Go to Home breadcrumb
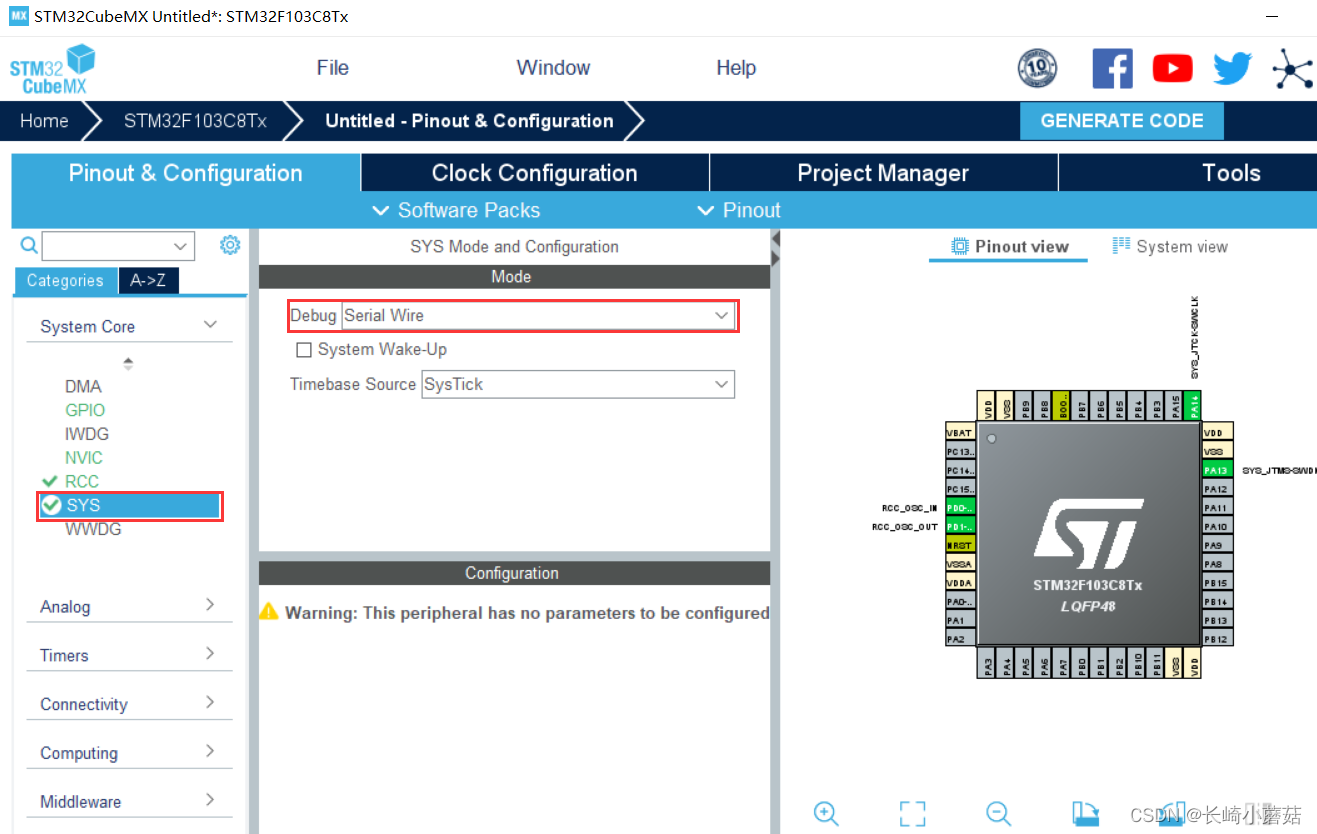 click(45, 121)
